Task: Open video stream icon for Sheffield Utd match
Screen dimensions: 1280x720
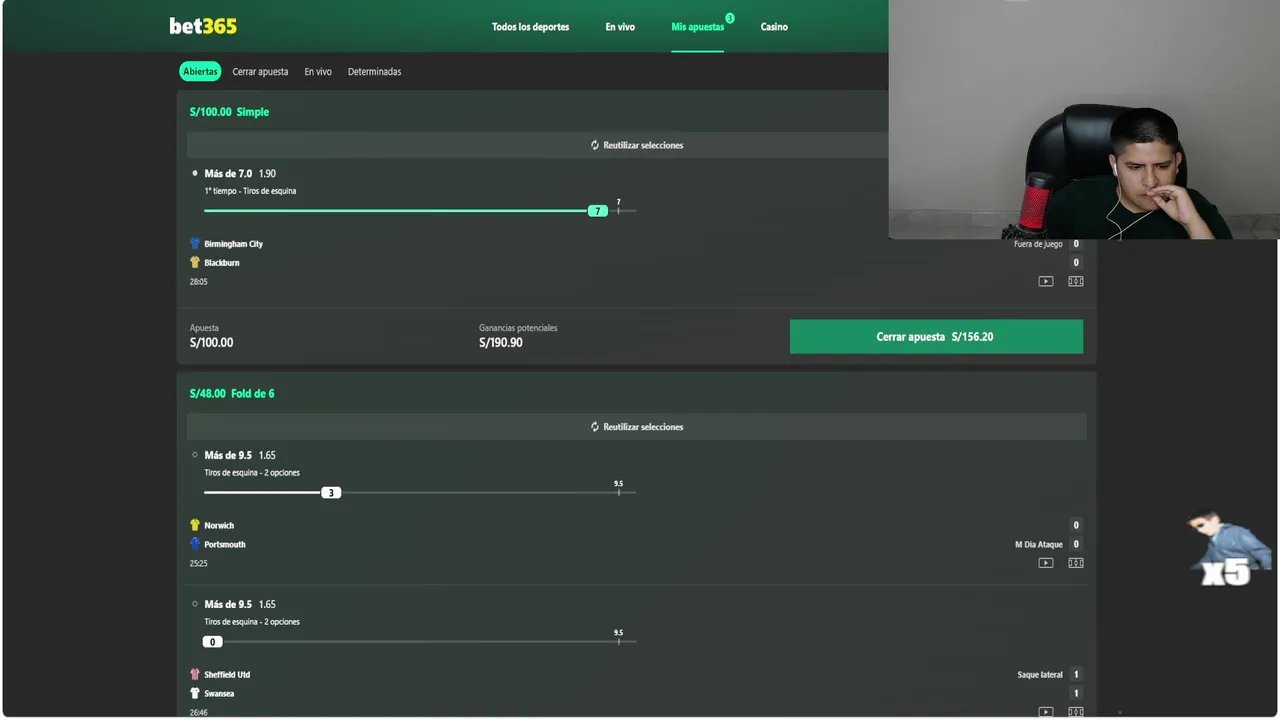Action: click(1045, 712)
